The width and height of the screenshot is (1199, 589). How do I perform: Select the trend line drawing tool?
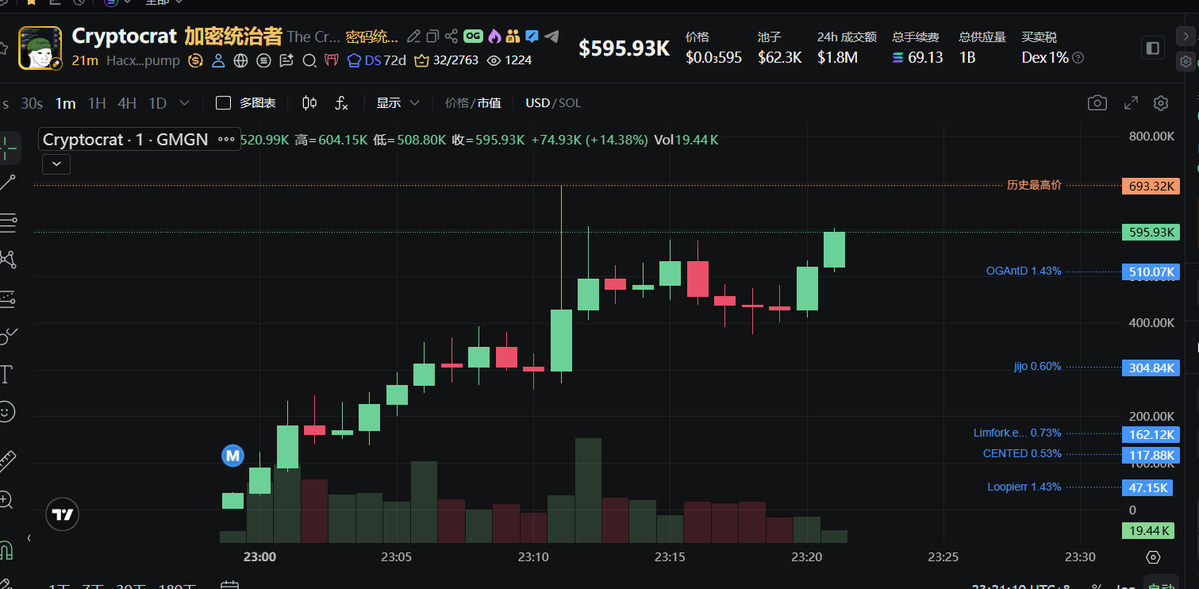click(8, 183)
